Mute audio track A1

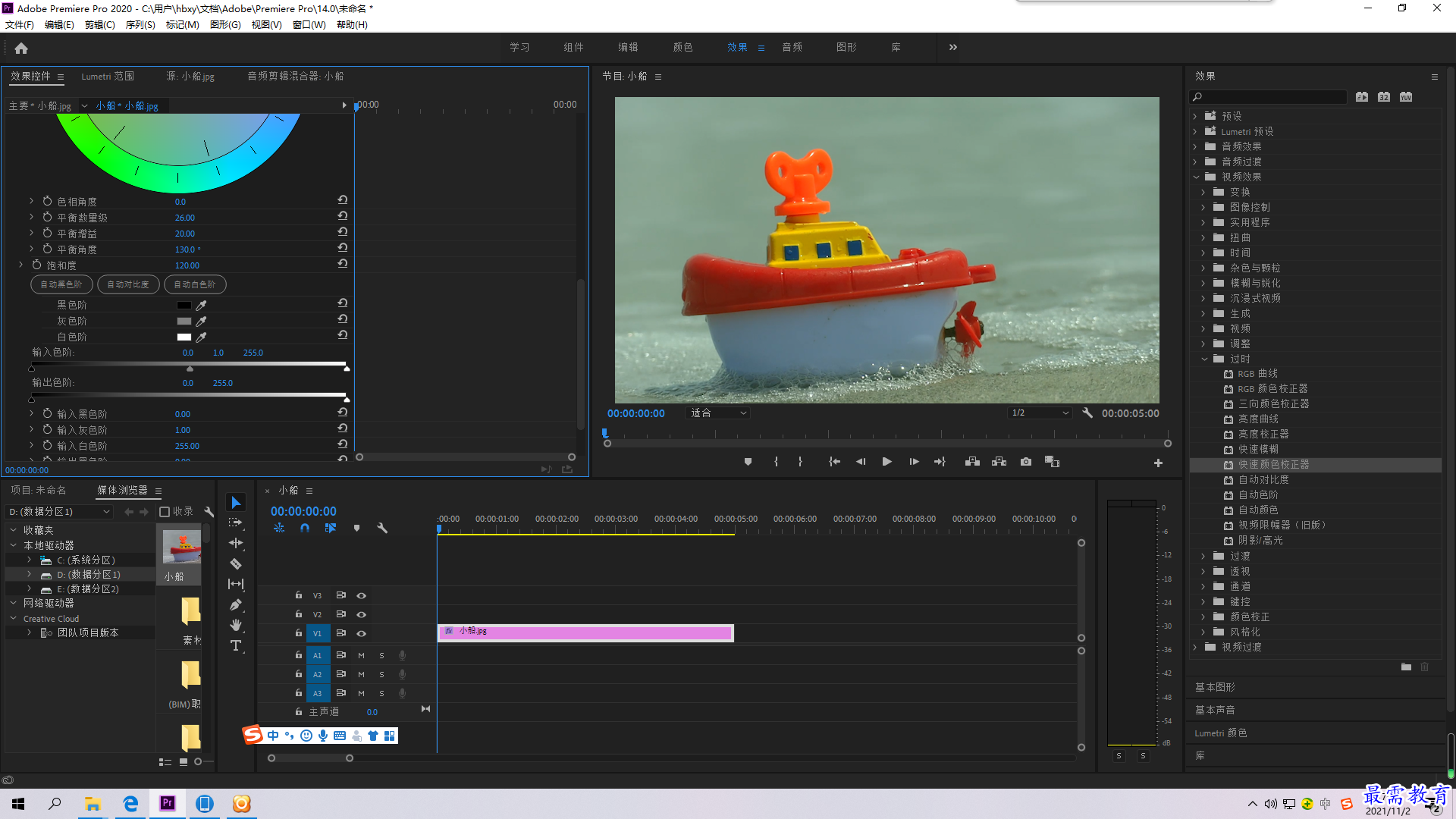pos(361,655)
